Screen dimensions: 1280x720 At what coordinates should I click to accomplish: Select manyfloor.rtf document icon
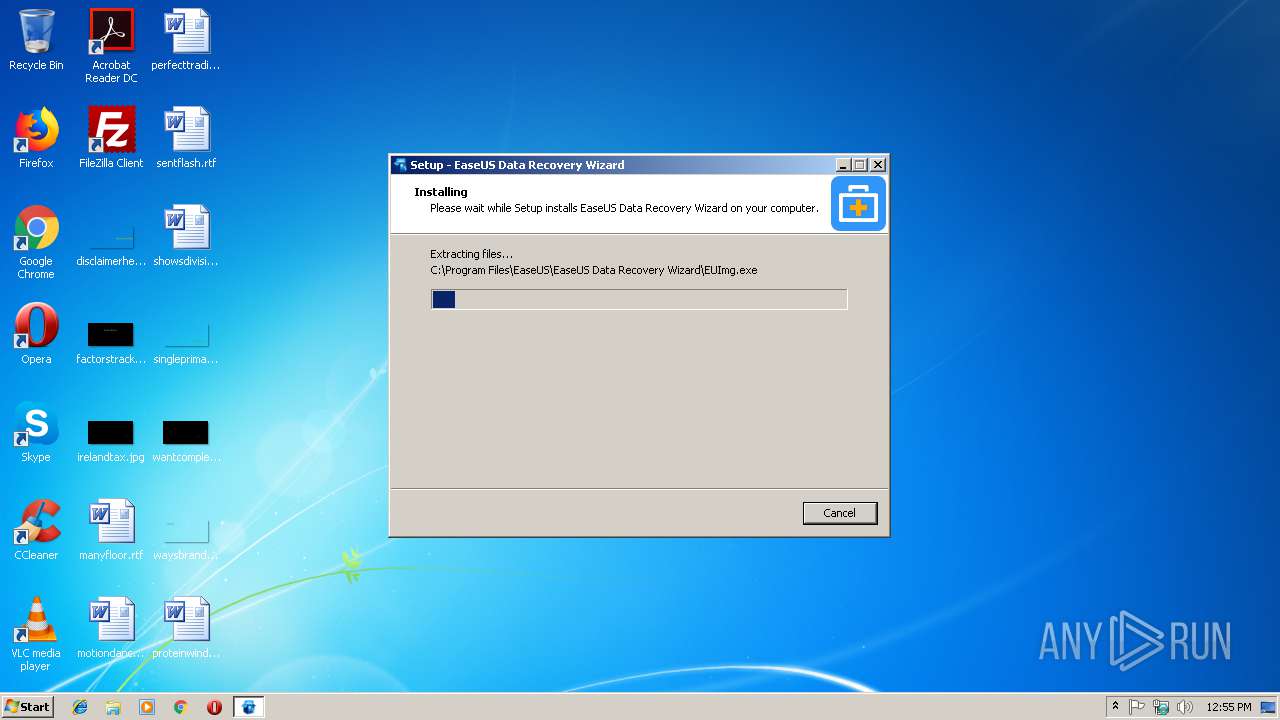[111, 531]
